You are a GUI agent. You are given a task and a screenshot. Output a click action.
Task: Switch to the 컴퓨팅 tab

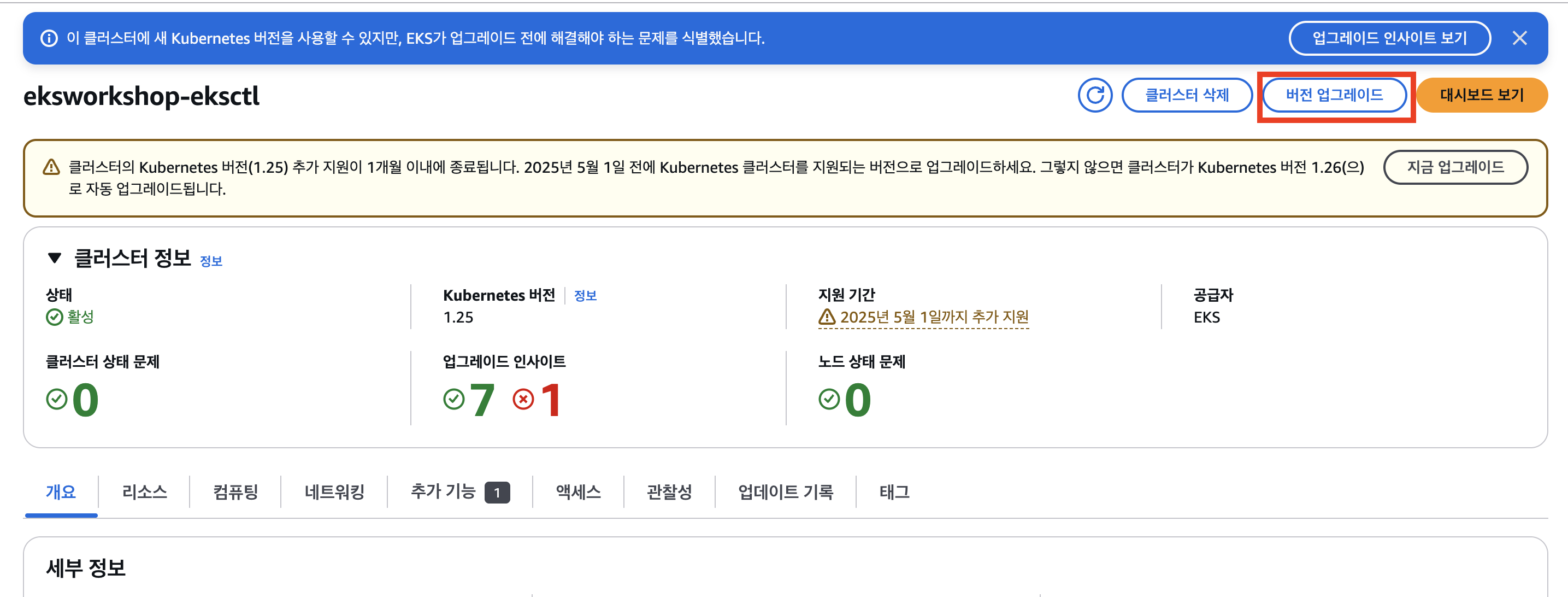pos(235,491)
